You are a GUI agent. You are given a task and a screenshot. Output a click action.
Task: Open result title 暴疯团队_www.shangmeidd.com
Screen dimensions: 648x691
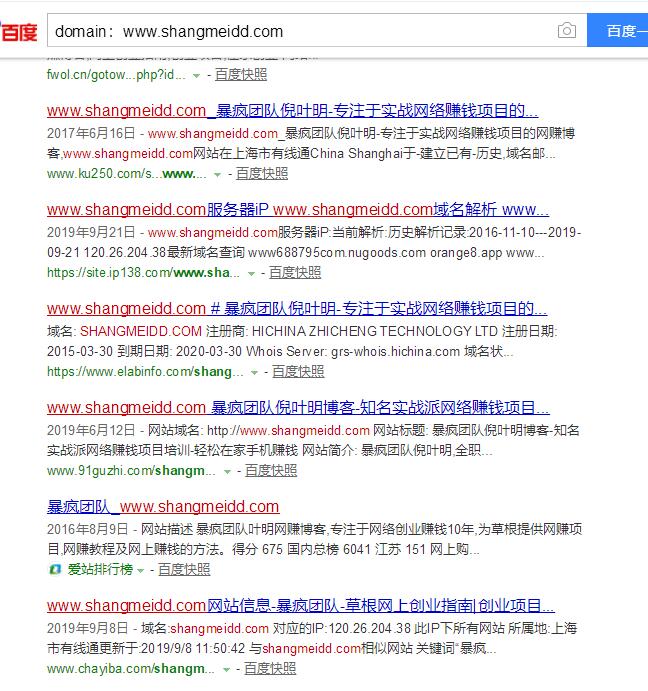(x=163, y=507)
